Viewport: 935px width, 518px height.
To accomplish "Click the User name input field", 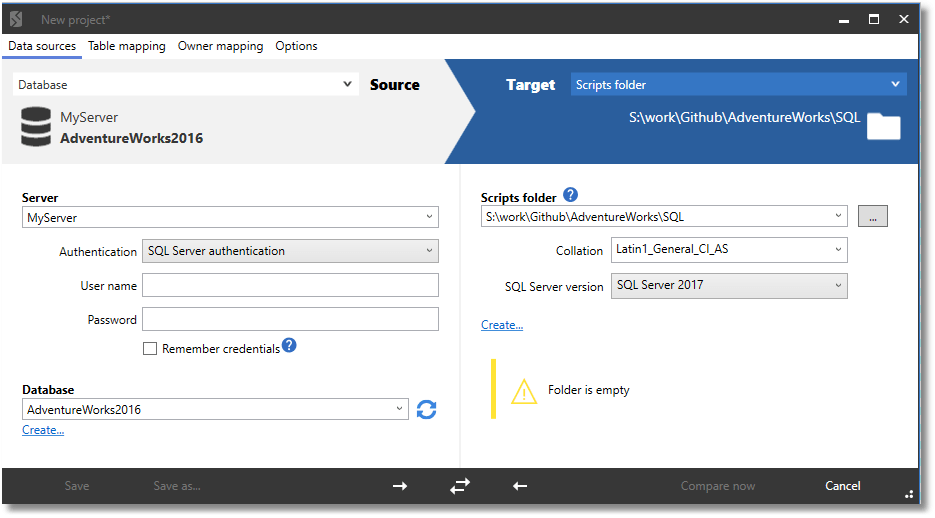I will click(290, 285).
